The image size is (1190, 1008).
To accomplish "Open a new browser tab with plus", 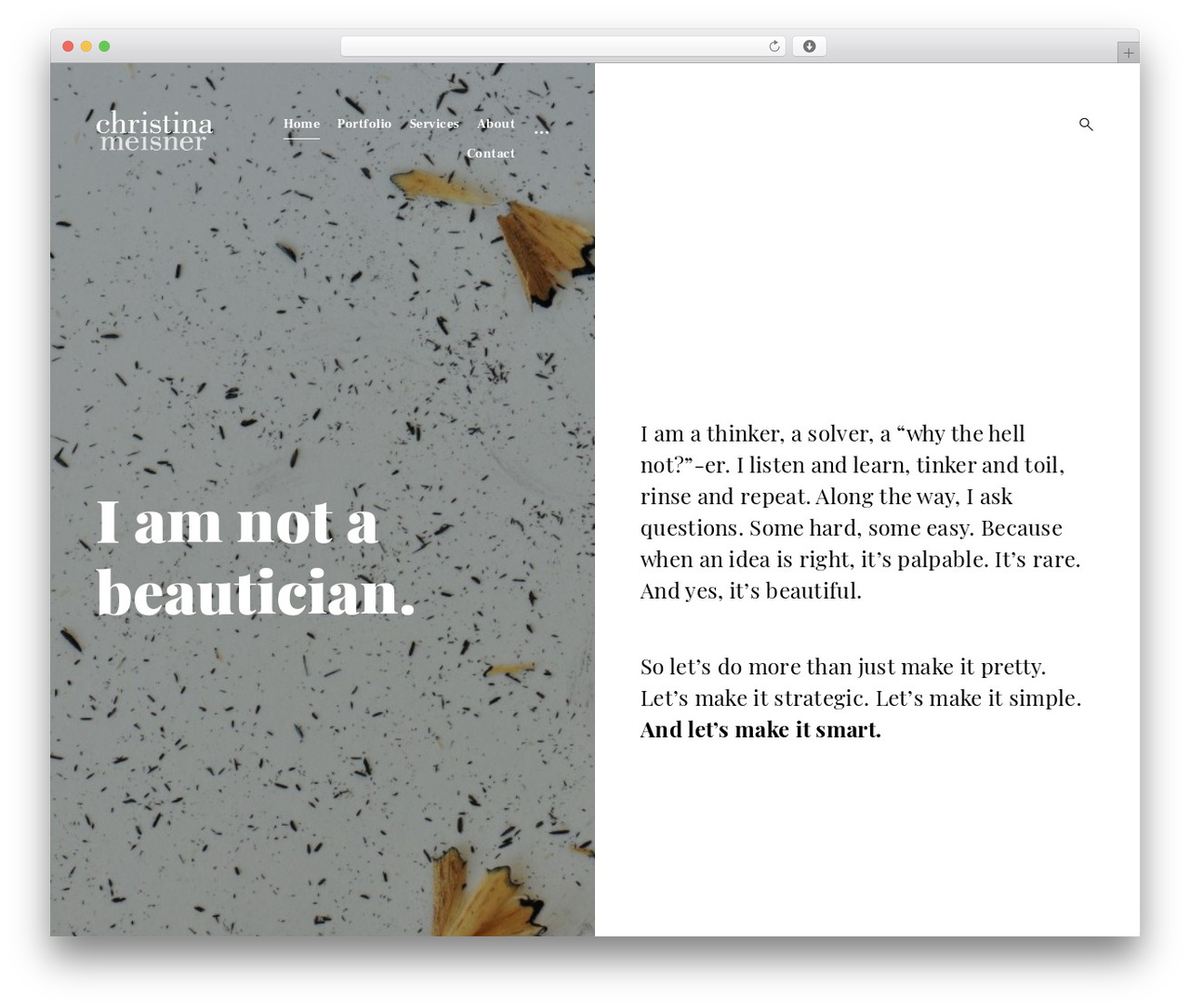I will pos(1128,53).
